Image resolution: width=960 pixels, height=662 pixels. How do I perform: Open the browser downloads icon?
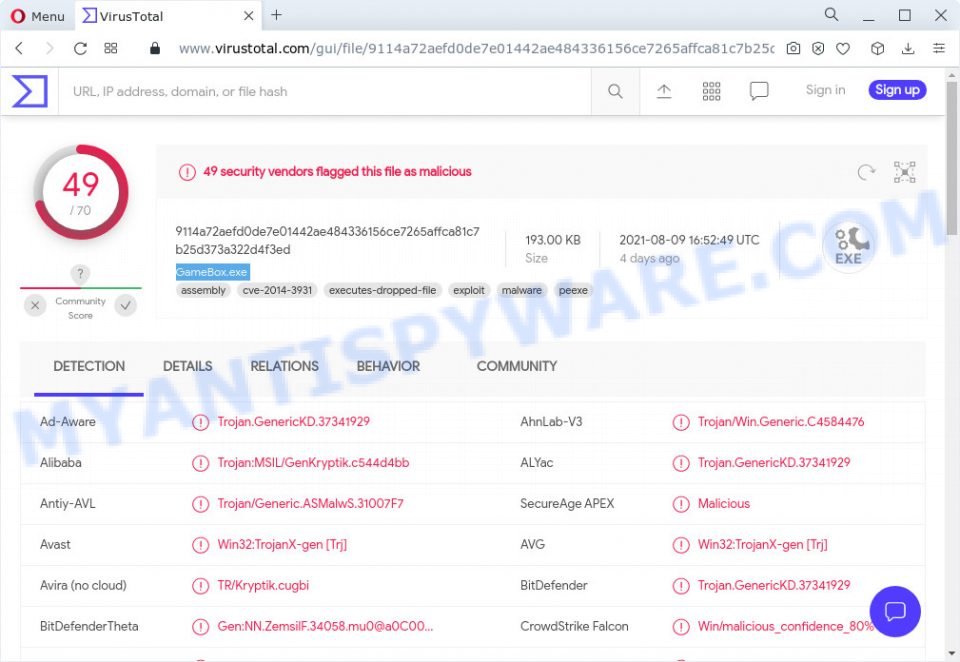click(908, 48)
